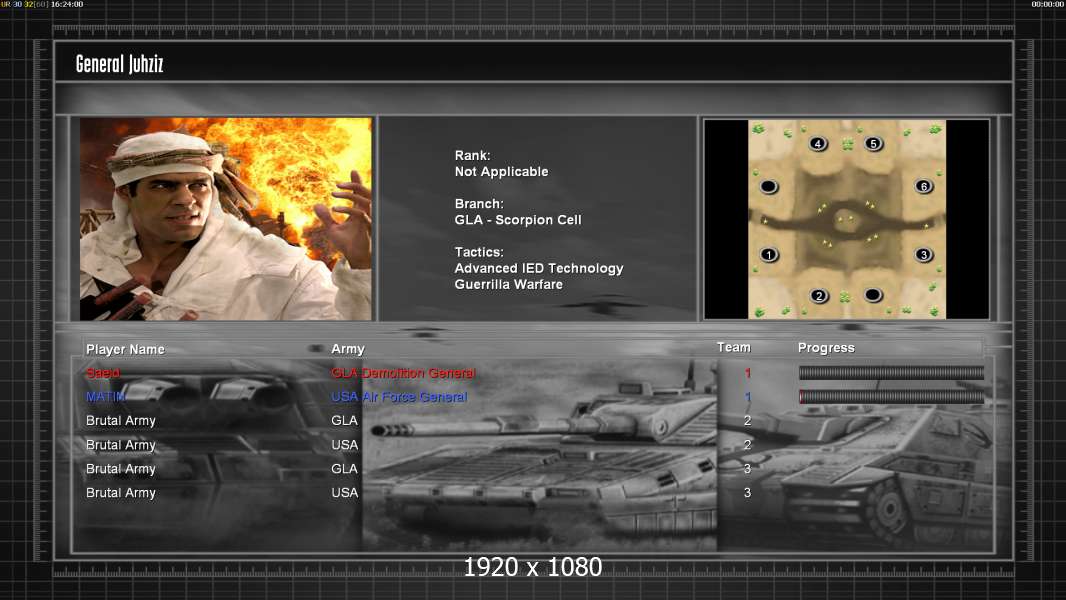Click start position marker 5 on minimap
1066x600 pixels.
click(874, 143)
